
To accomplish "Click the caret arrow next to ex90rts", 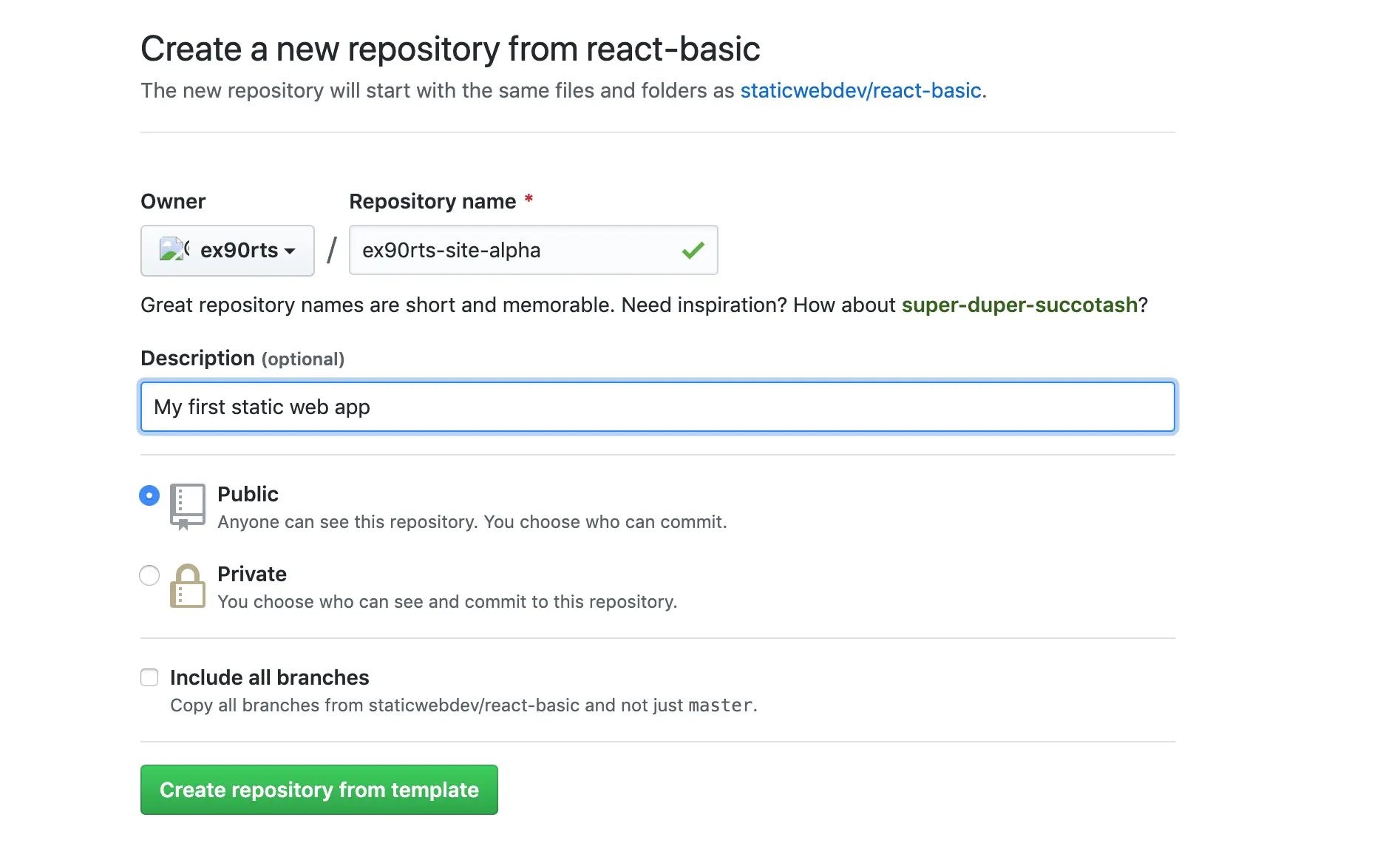I will (x=290, y=251).
